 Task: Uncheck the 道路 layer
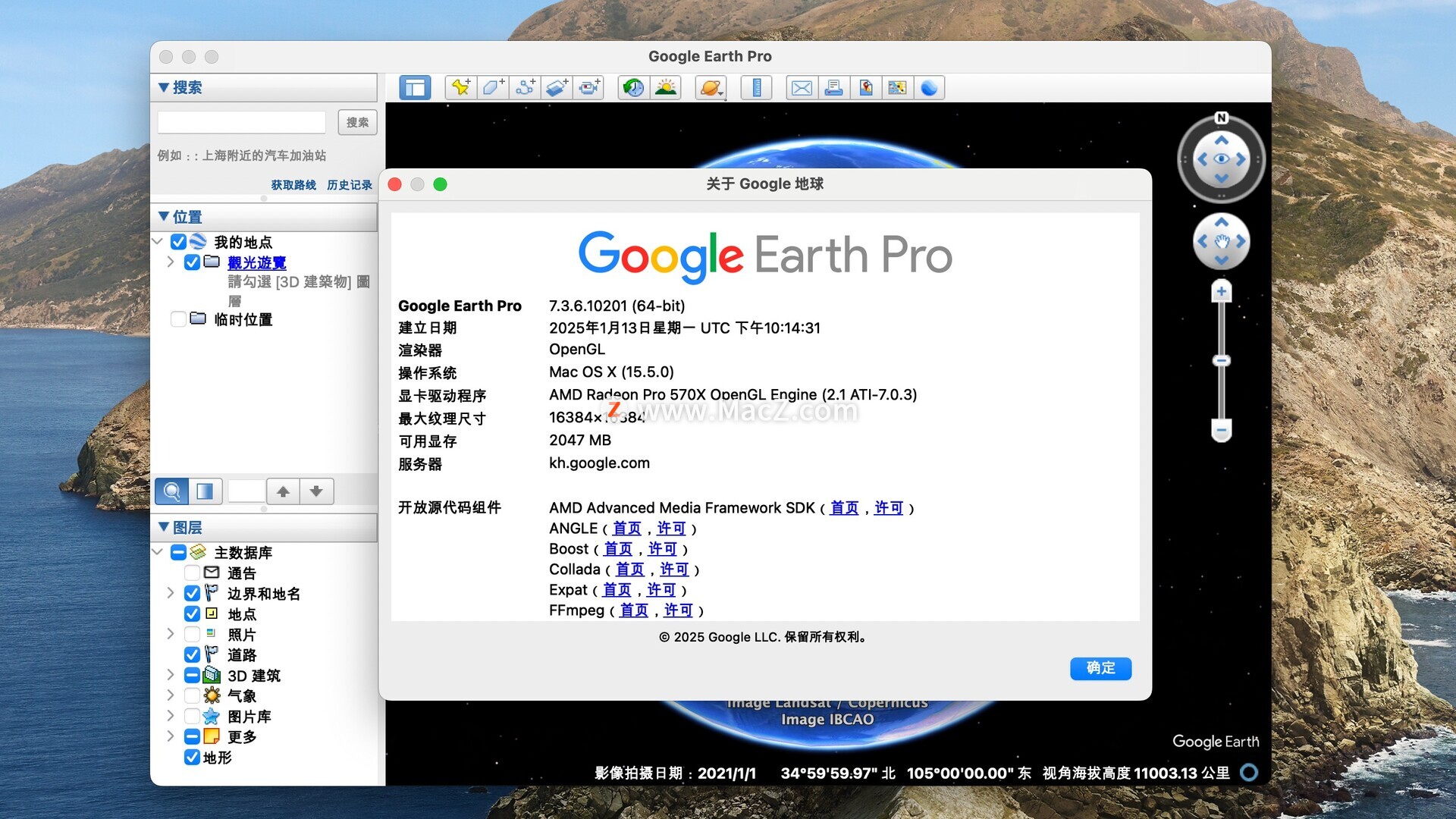tap(192, 655)
